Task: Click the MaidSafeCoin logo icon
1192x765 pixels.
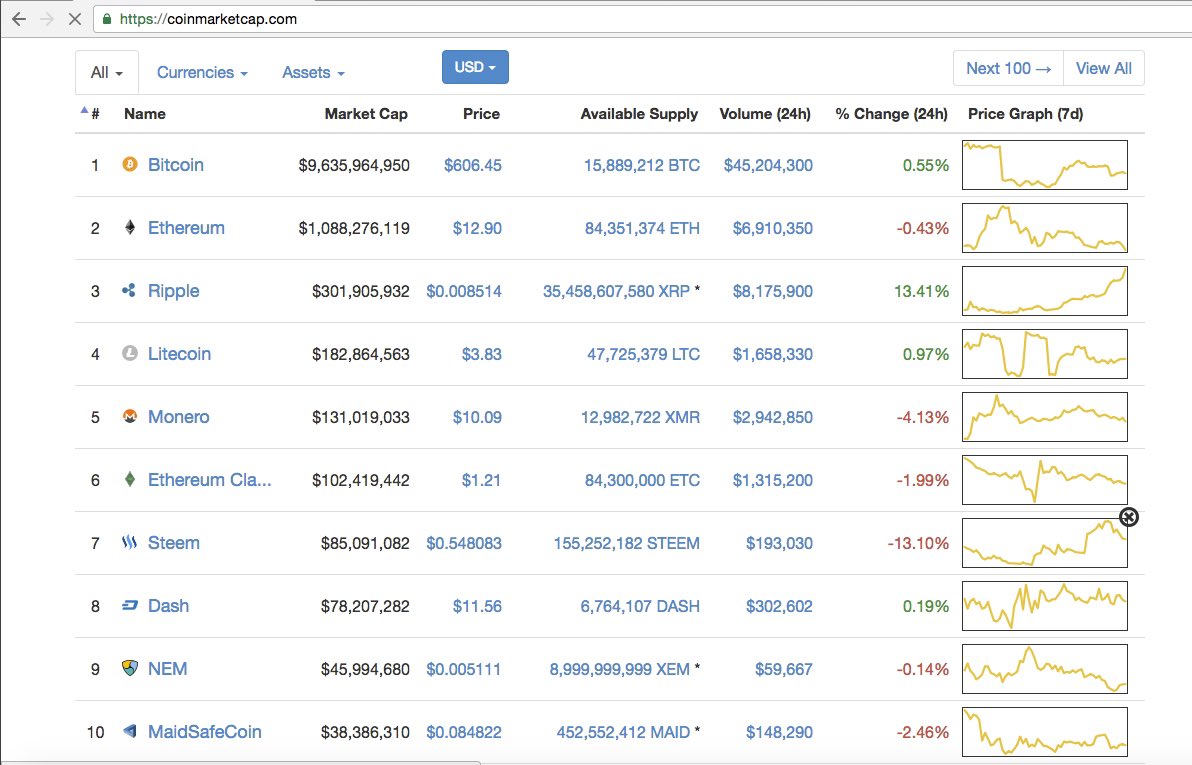Action: 130,732
